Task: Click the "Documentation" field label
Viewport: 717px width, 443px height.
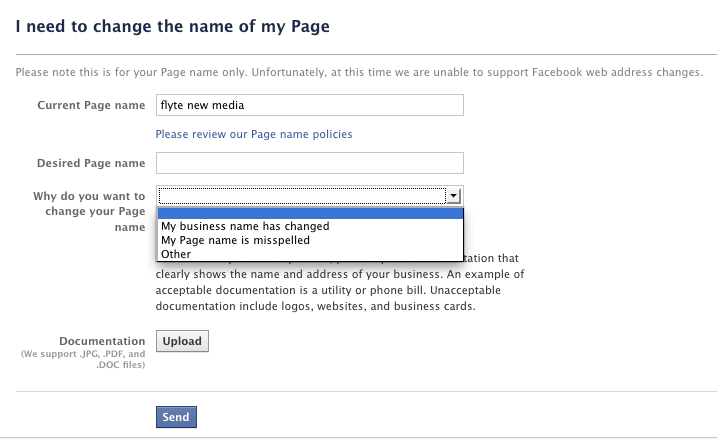Action: point(102,341)
